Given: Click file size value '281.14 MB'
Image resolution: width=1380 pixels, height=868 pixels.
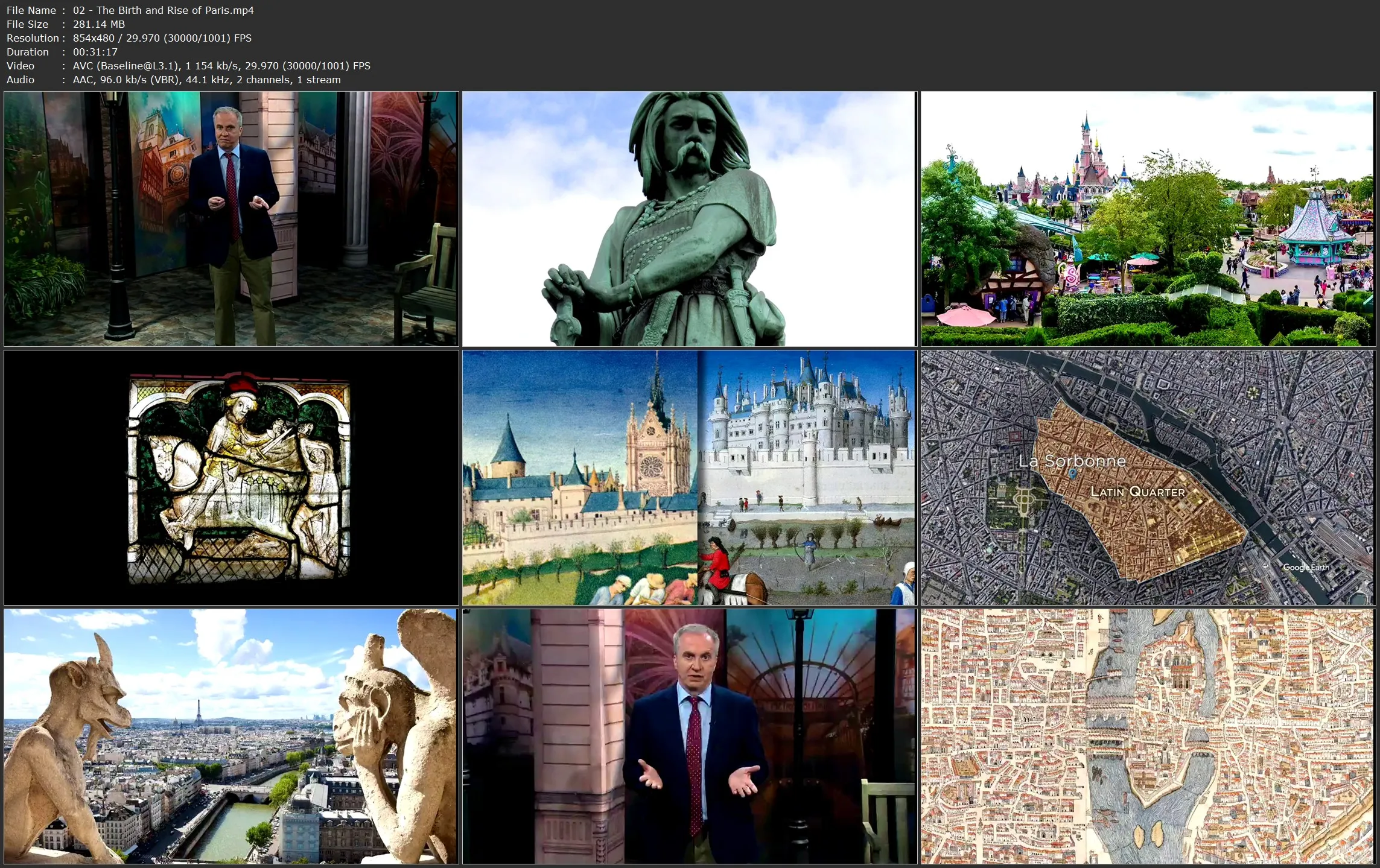Looking at the screenshot, I should (x=99, y=24).
